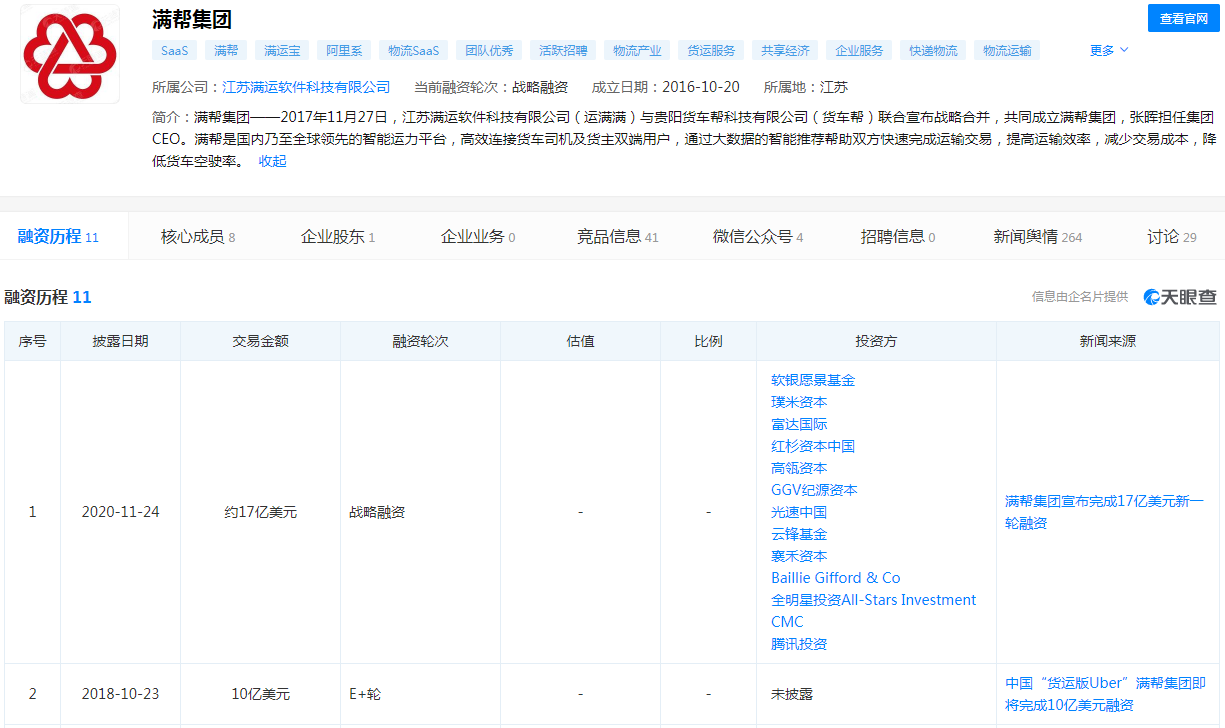Open investor 光速中国
The width and height of the screenshot is (1225, 728).
[x=799, y=512]
